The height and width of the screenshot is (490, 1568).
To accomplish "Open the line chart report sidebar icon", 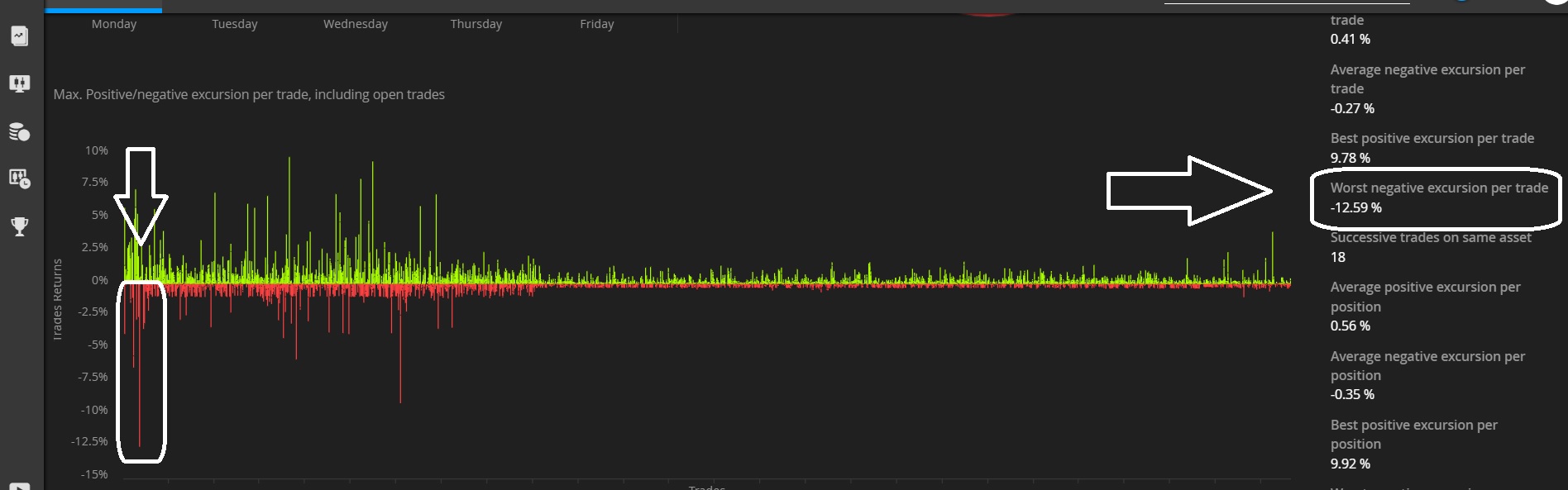I will pos(19,36).
